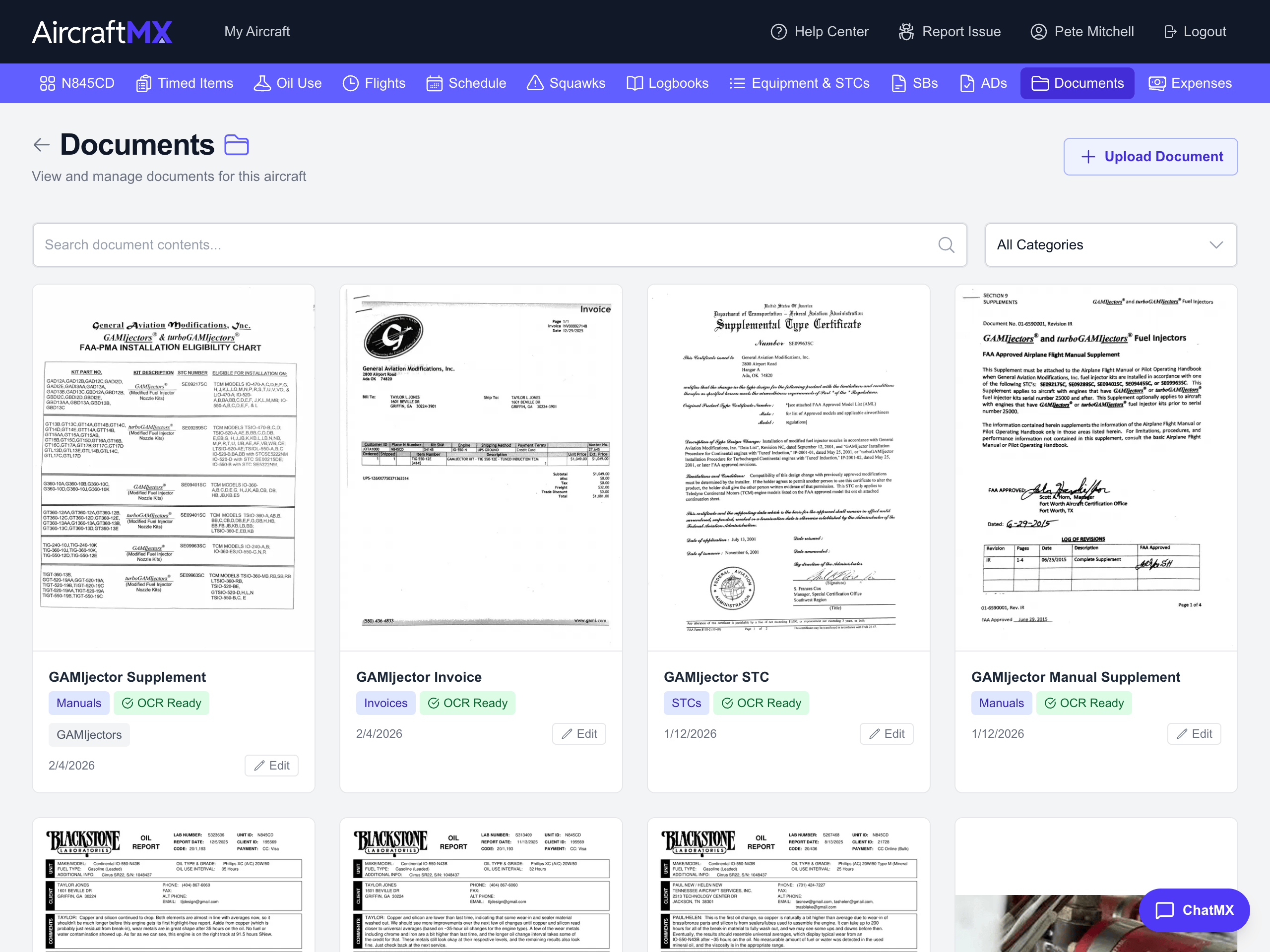This screenshot has width=1270, height=952.
Task: Click the GAMIjector STC title
Action: coord(716,677)
